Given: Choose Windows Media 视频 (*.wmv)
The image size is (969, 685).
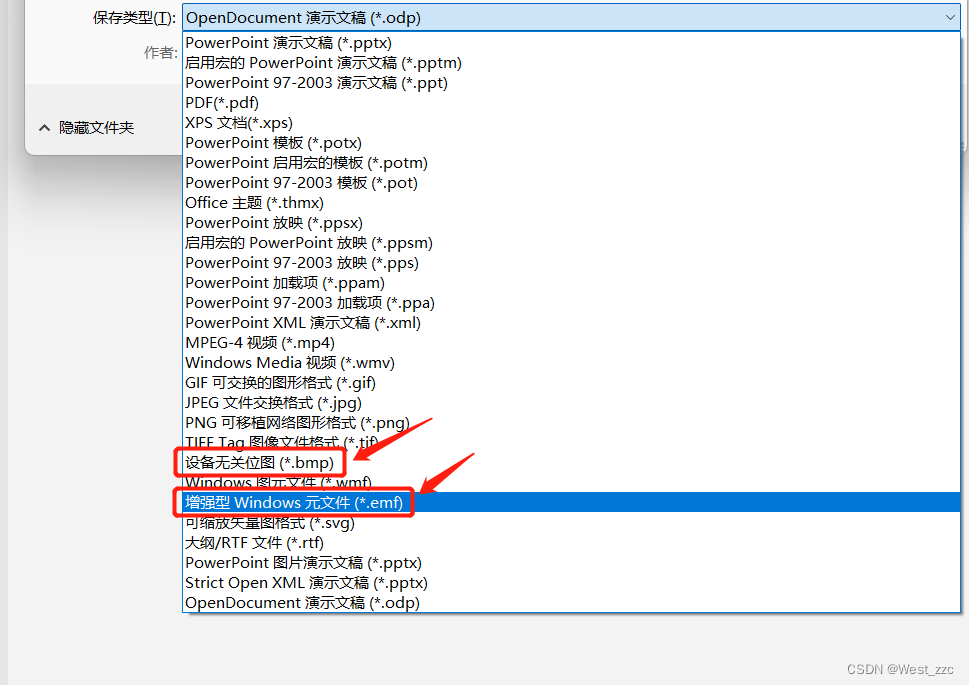Looking at the screenshot, I should [571, 362].
